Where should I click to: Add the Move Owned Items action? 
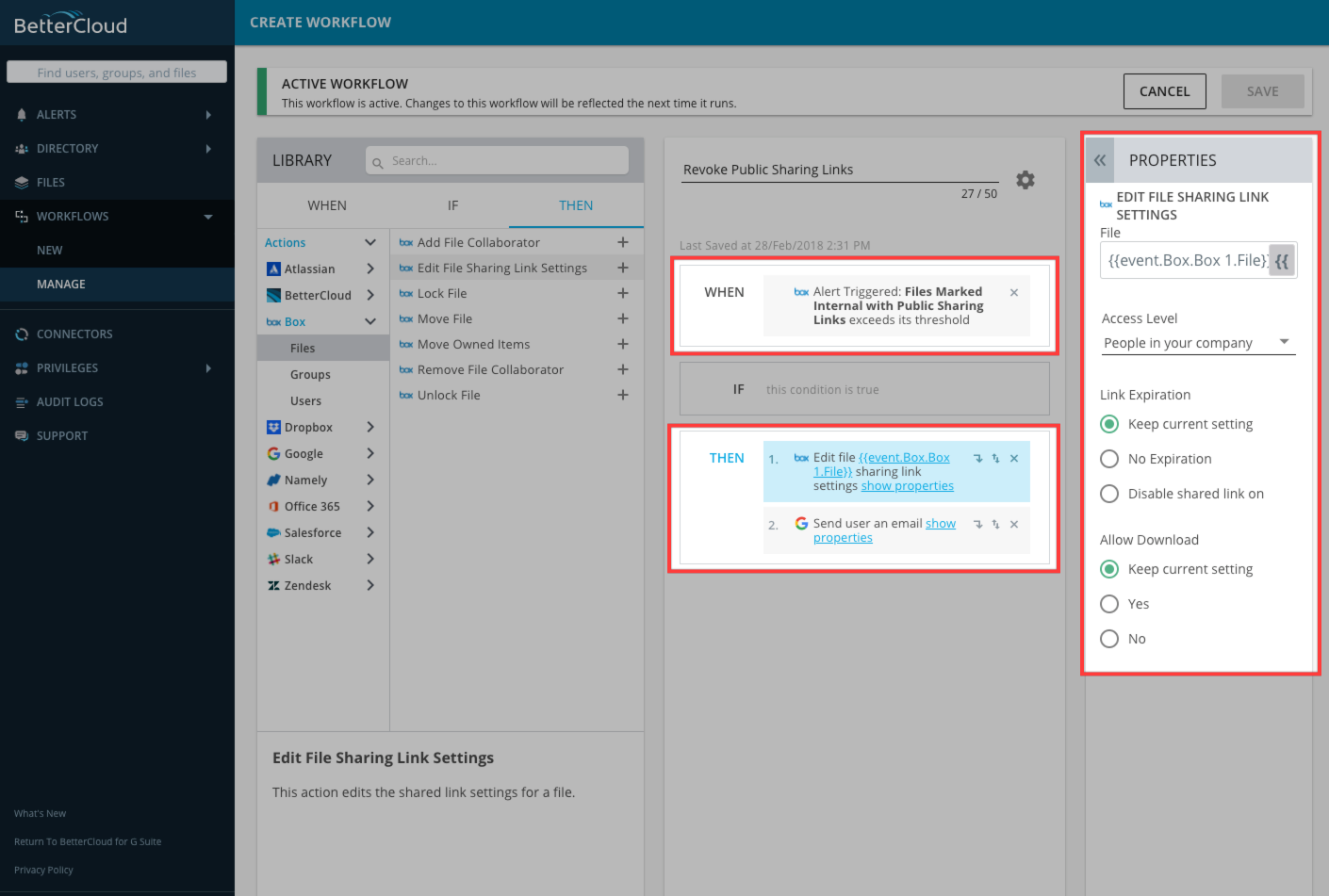[623, 344]
